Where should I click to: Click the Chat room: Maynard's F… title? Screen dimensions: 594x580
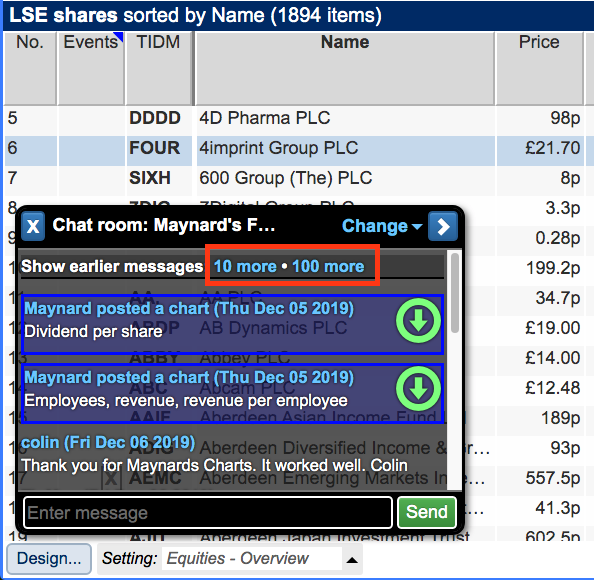click(164, 225)
